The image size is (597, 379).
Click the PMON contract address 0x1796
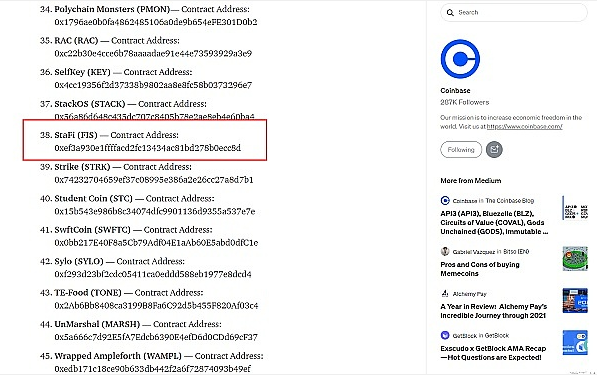point(156,22)
